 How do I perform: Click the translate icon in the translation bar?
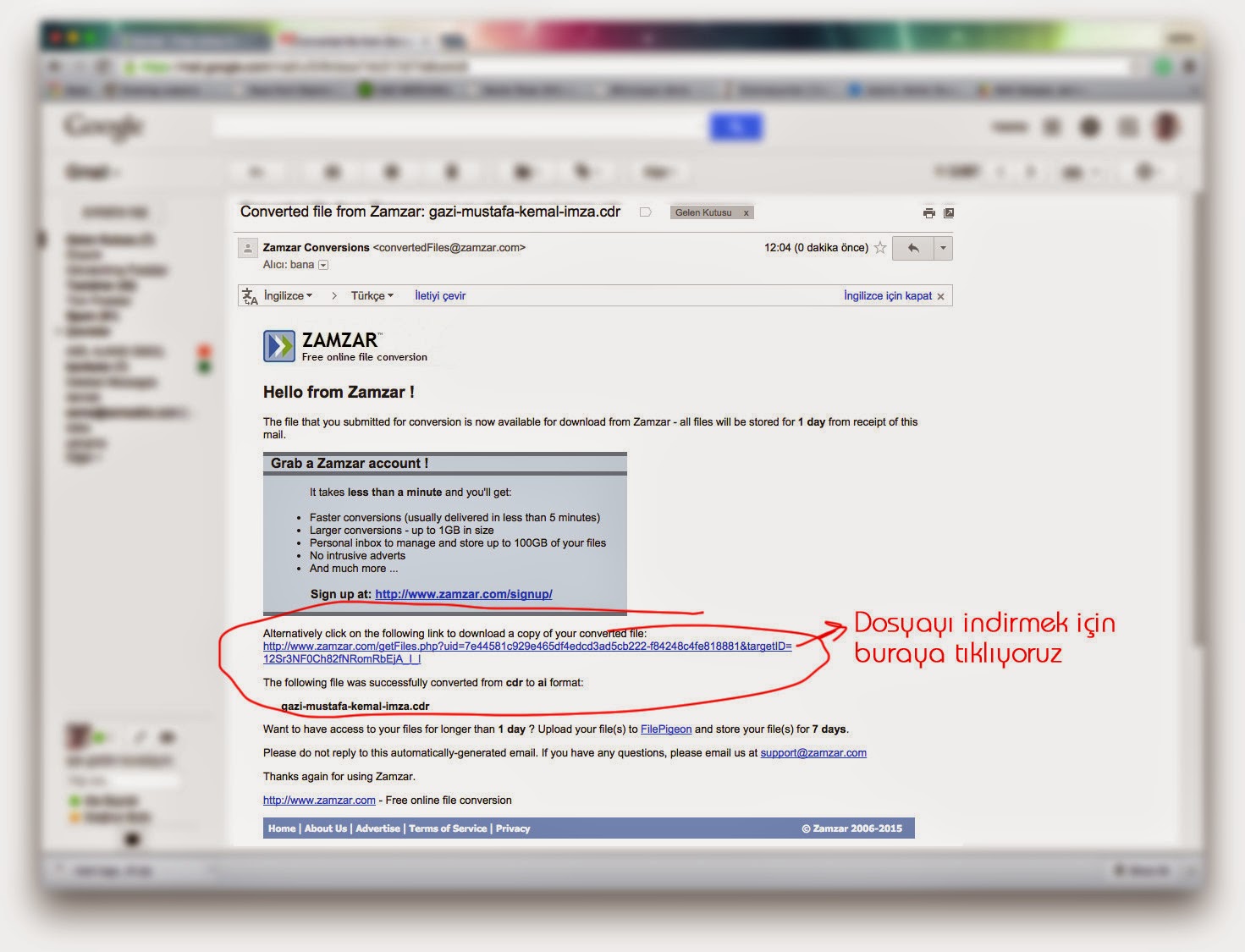pyautogui.click(x=250, y=296)
